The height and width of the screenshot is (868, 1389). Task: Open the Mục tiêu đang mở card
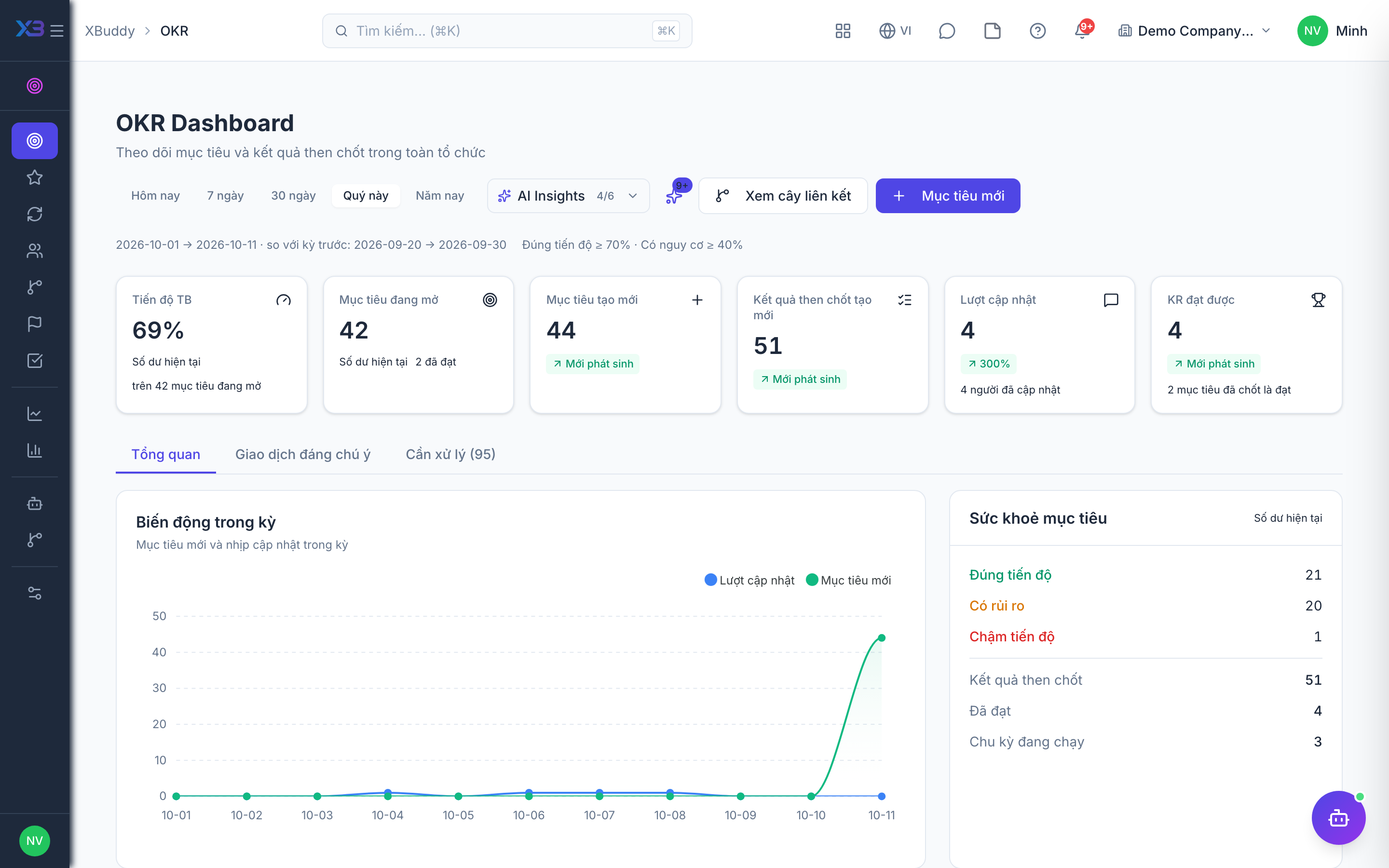click(x=419, y=344)
